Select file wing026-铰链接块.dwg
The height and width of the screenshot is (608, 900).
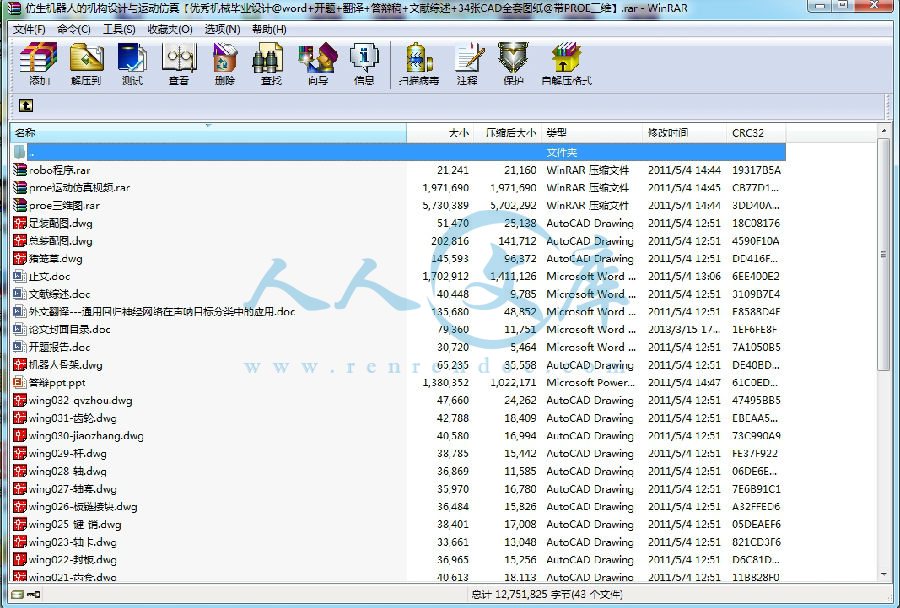(x=83, y=506)
